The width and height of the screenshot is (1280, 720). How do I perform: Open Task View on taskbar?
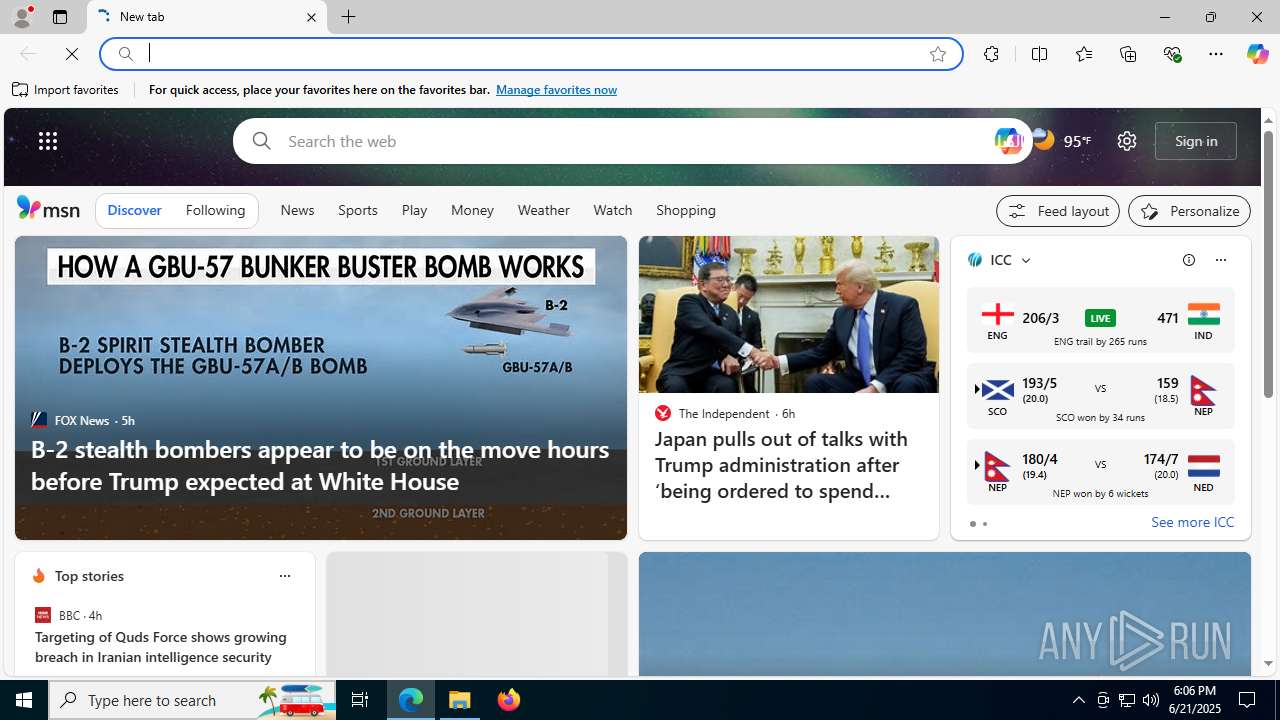click(360, 700)
